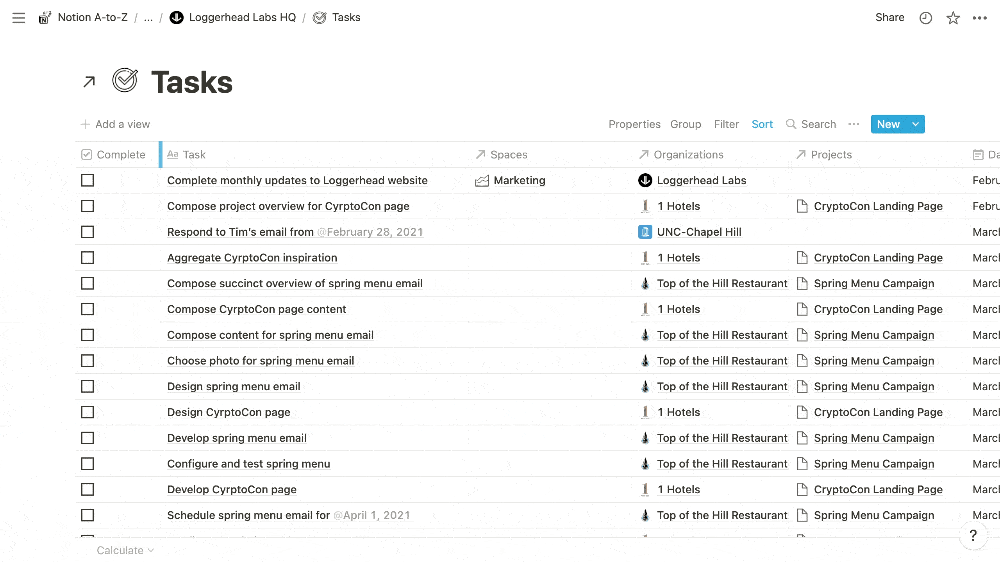Viewport: 1000px width, 562px height.
Task: Click Share button
Action: pyautogui.click(x=890, y=18)
